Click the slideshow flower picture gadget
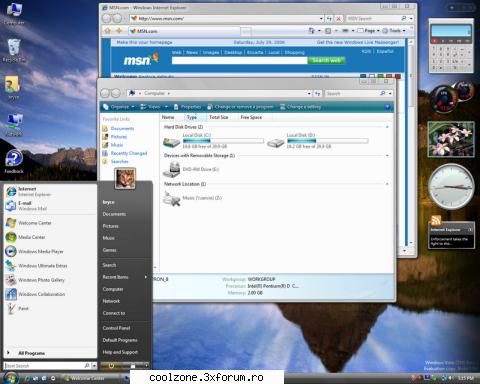Image resolution: width=480 pixels, height=384 pixels. pos(451,139)
